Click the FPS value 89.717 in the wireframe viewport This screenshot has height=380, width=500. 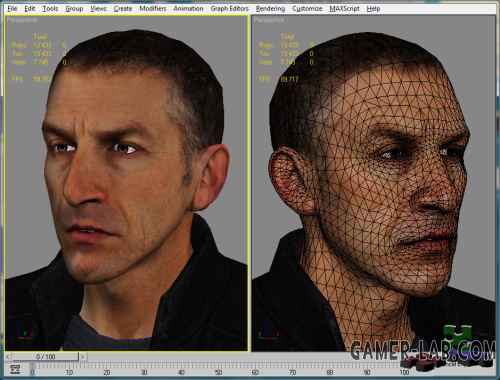click(x=289, y=79)
